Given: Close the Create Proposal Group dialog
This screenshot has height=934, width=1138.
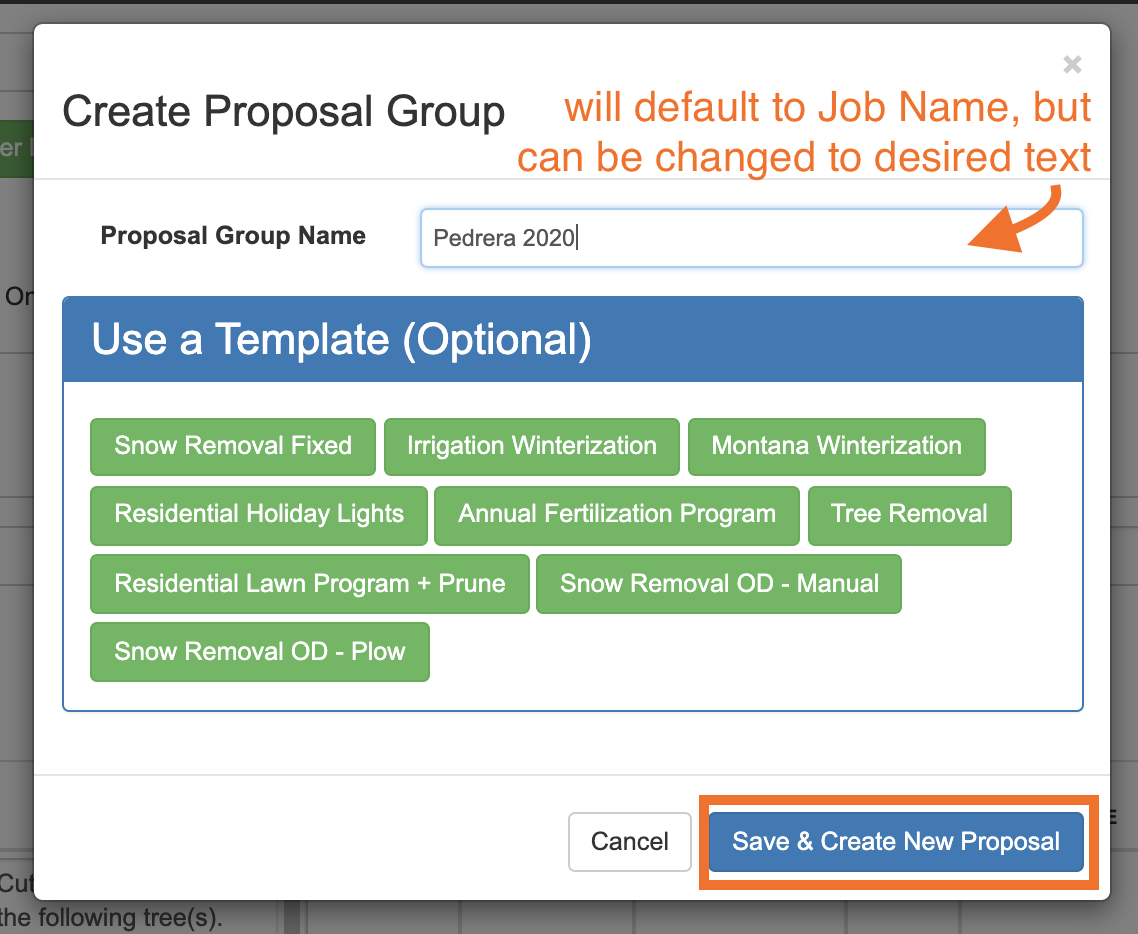Looking at the screenshot, I should [x=1072, y=65].
